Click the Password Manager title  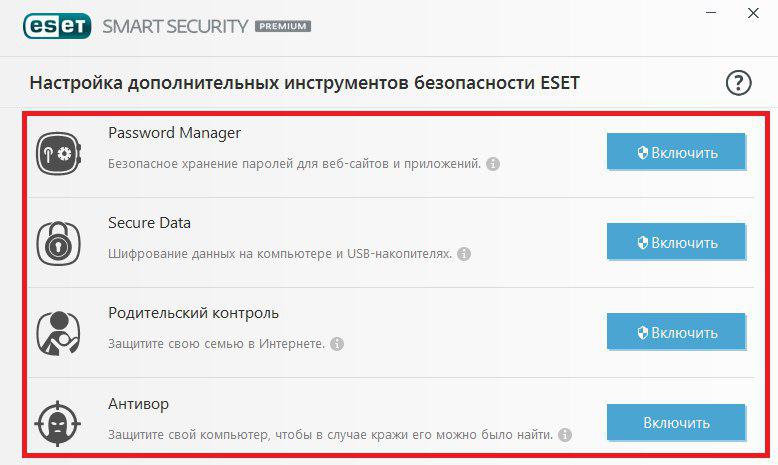coord(174,133)
